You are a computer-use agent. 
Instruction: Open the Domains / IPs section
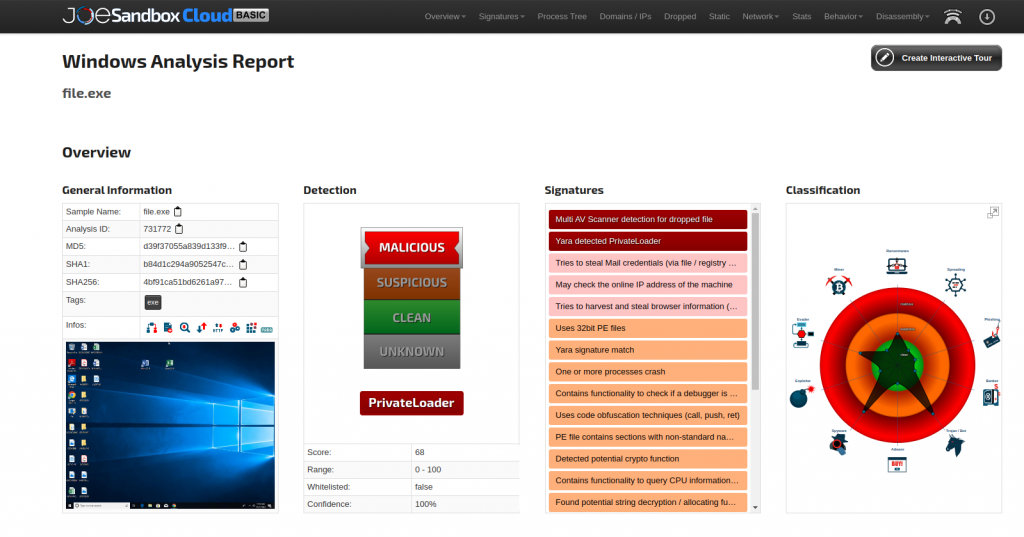point(625,16)
